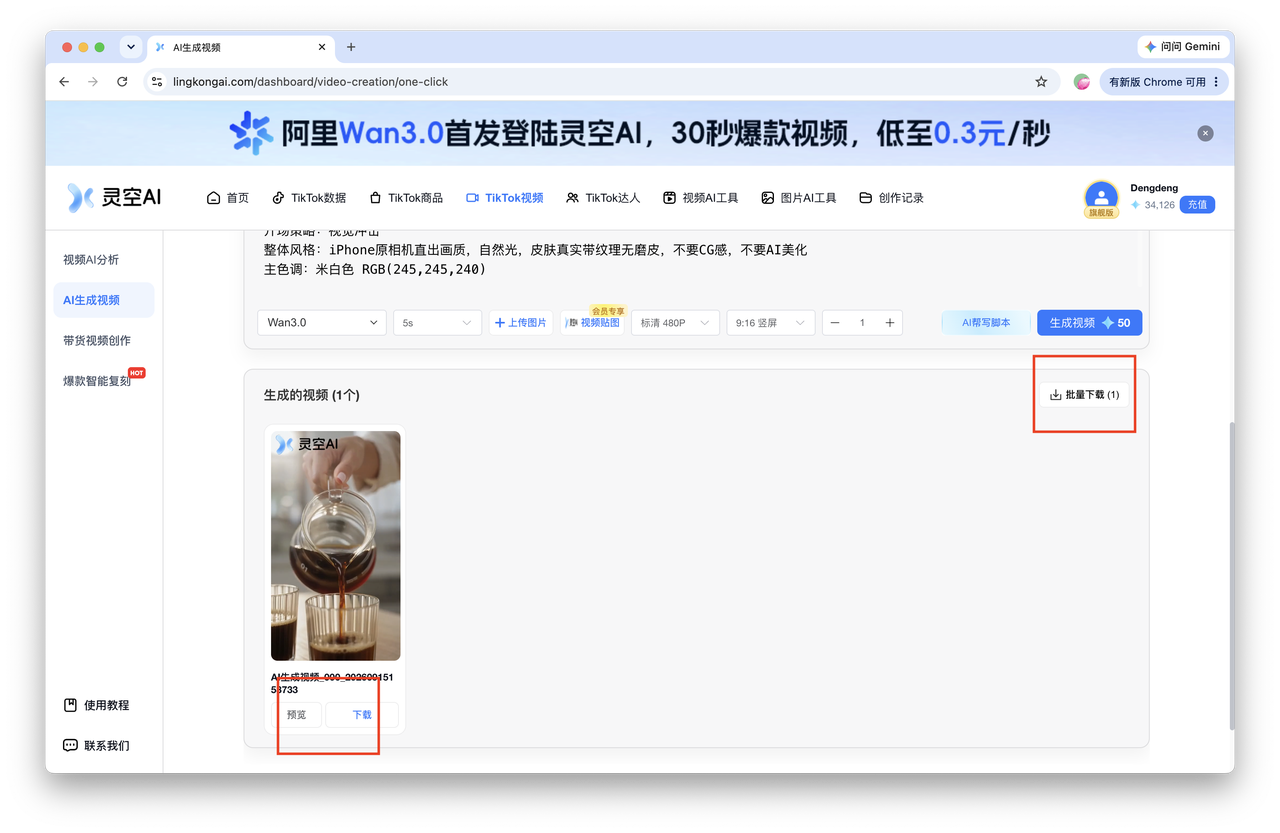Viewport: 1280px width, 833px height.
Task: Click the 批量下载 (1) button
Action: [x=1085, y=395]
